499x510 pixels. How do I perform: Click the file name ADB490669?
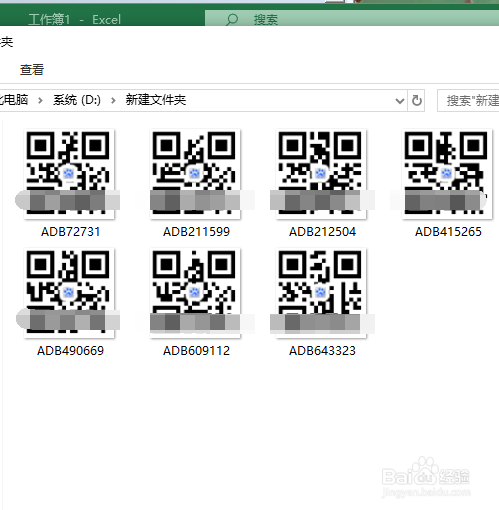[x=70, y=351]
